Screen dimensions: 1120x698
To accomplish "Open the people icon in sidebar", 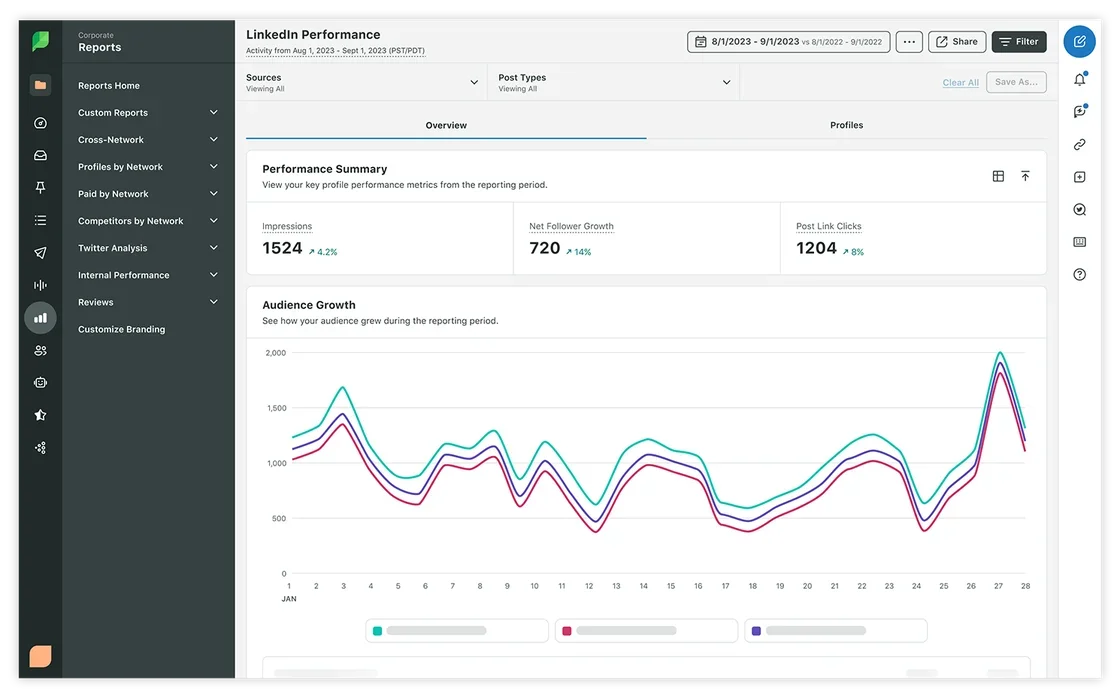I will pyautogui.click(x=41, y=350).
